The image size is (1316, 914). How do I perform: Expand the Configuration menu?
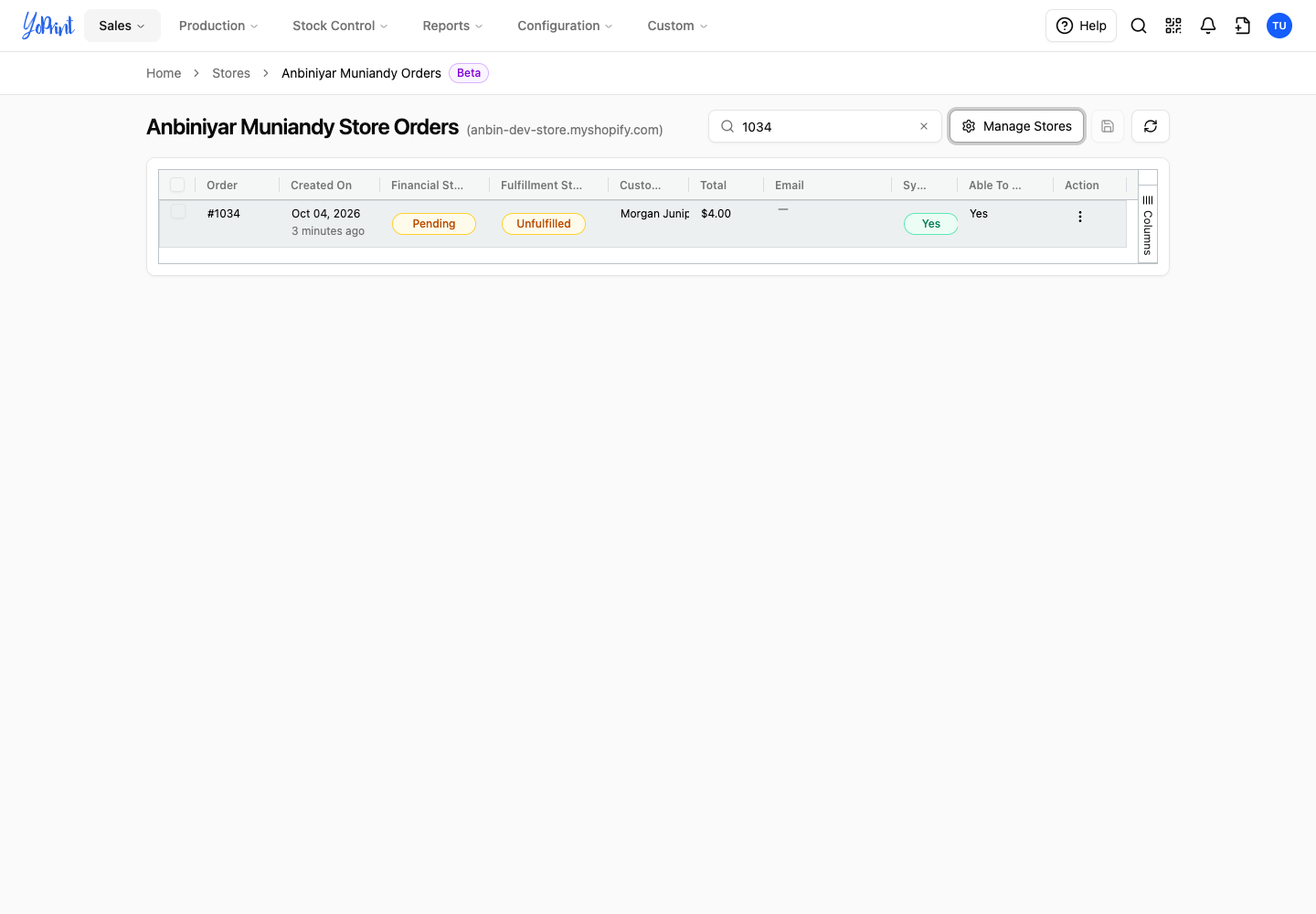pos(565,26)
